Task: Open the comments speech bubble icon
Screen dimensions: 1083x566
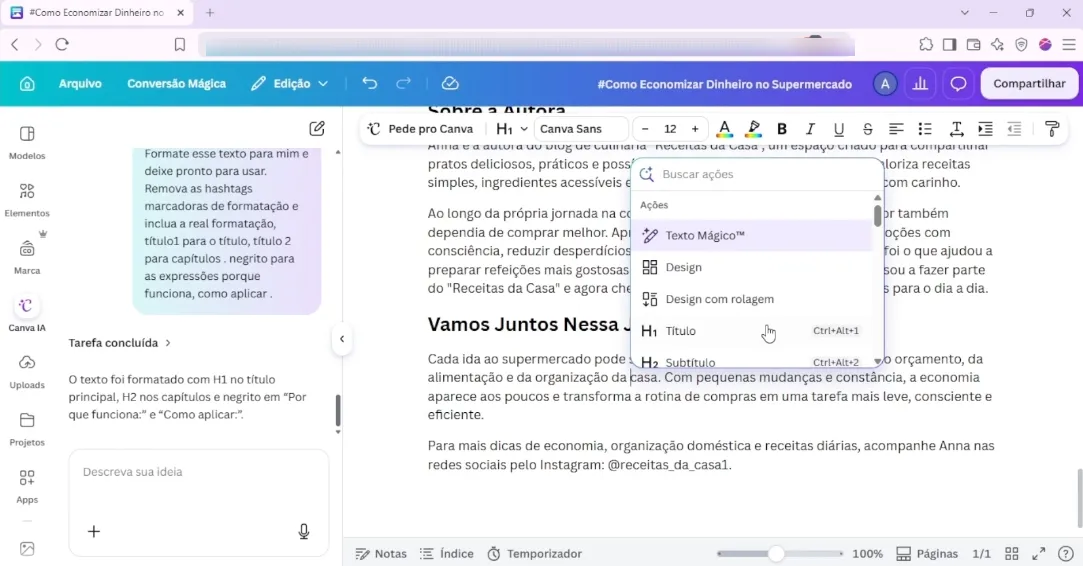Action: pyautogui.click(x=958, y=84)
